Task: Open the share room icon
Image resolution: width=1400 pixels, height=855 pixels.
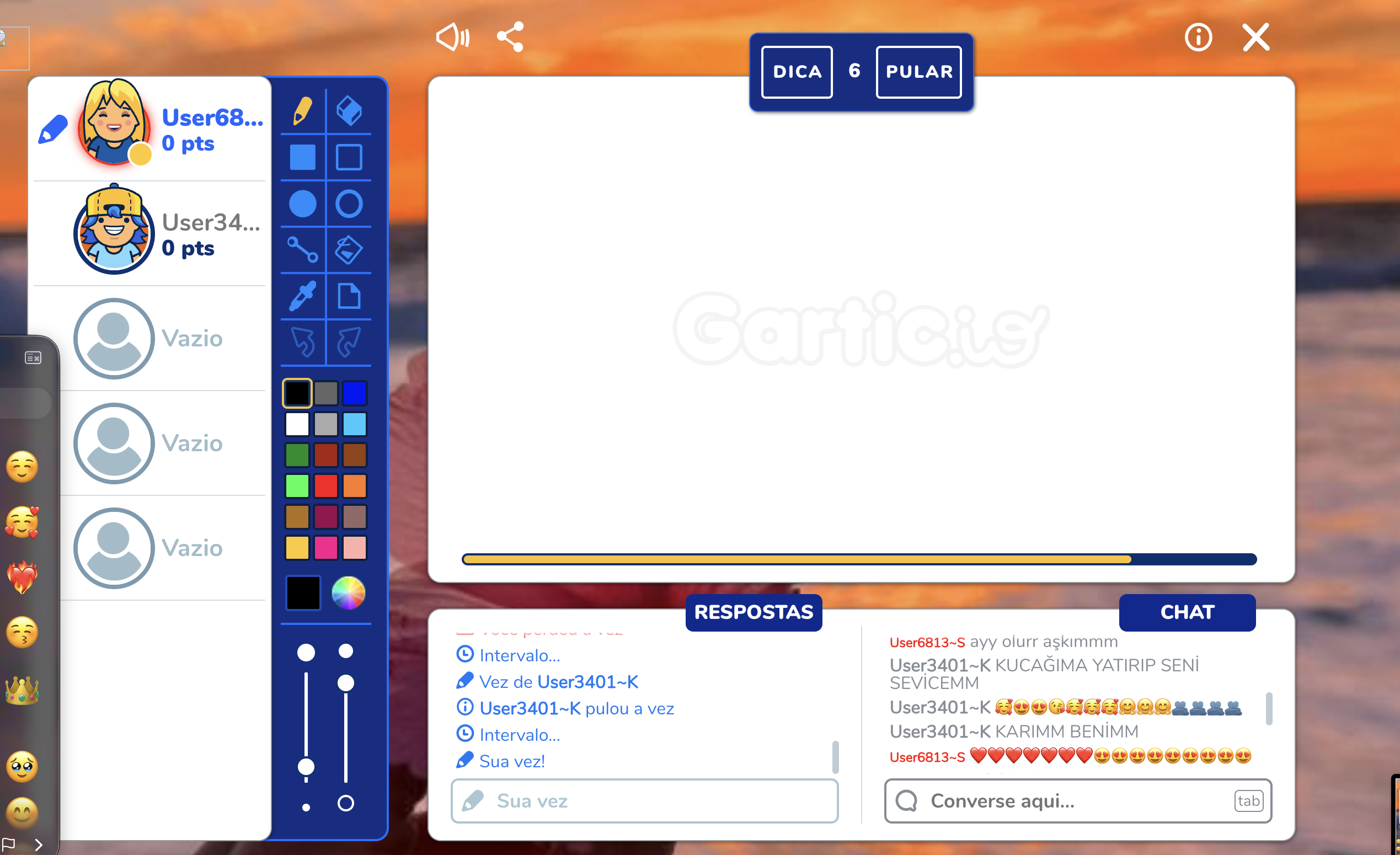Action: click(x=510, y=38)
